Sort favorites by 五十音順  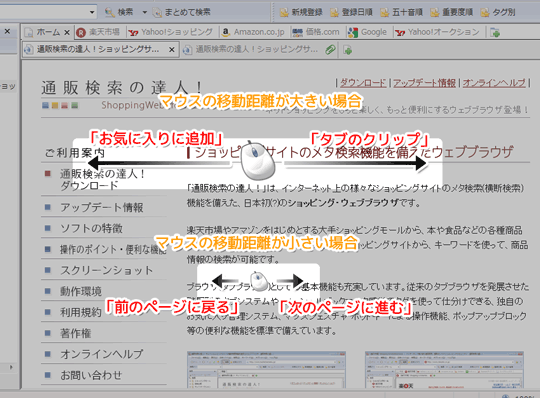coord(401,12)
